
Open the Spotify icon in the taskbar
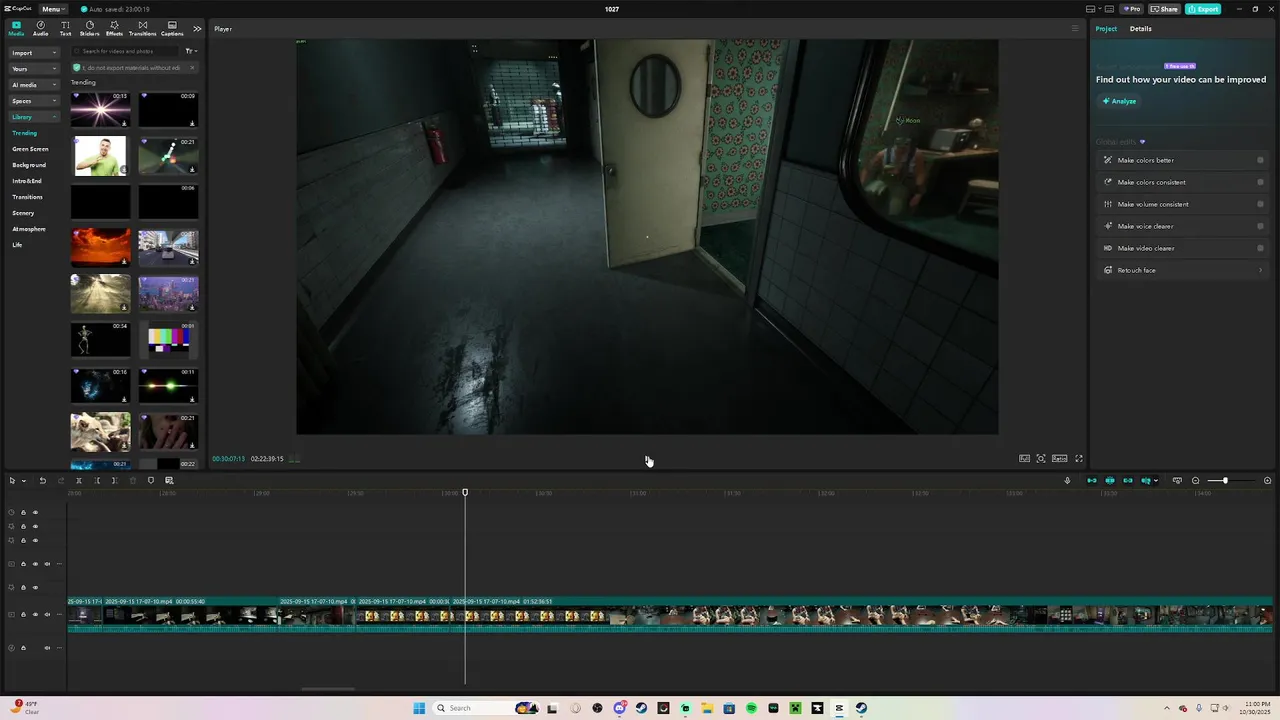pyautogui.click(x=751, y=708)
